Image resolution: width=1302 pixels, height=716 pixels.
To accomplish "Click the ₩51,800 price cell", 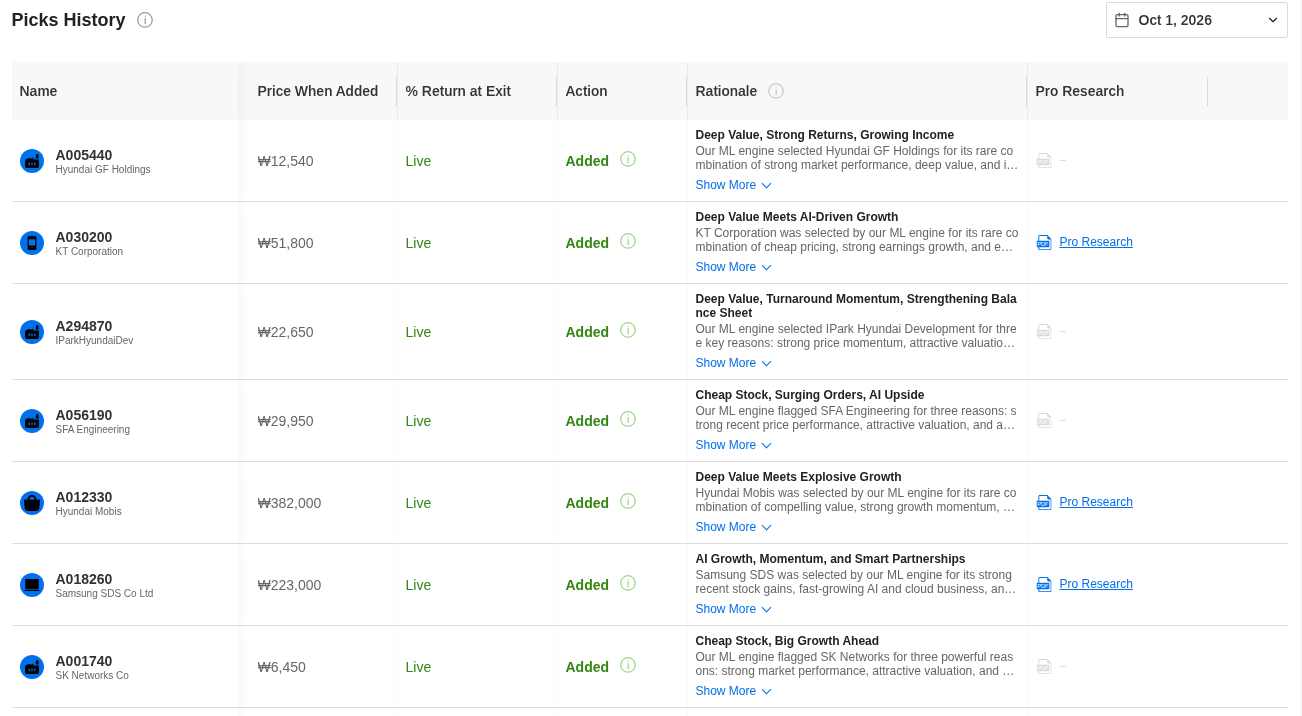I will (285, 243).
